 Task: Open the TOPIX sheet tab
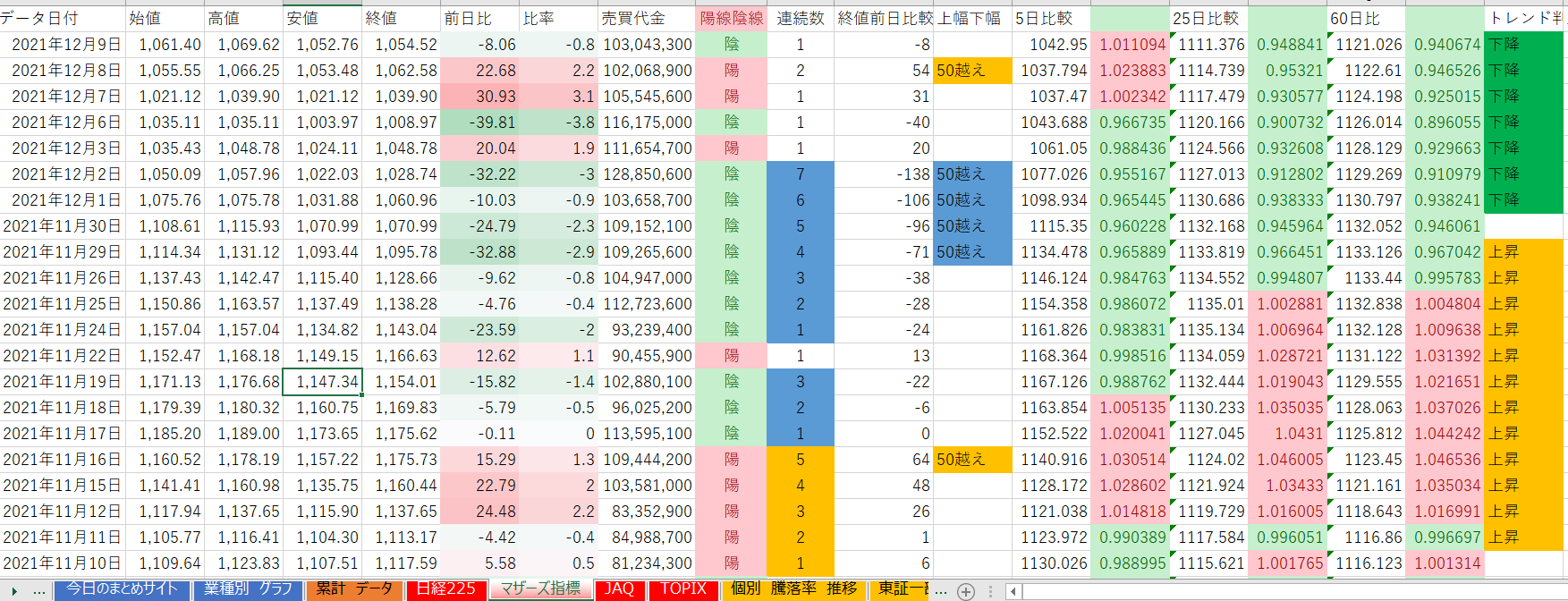[x=683, y=589]
